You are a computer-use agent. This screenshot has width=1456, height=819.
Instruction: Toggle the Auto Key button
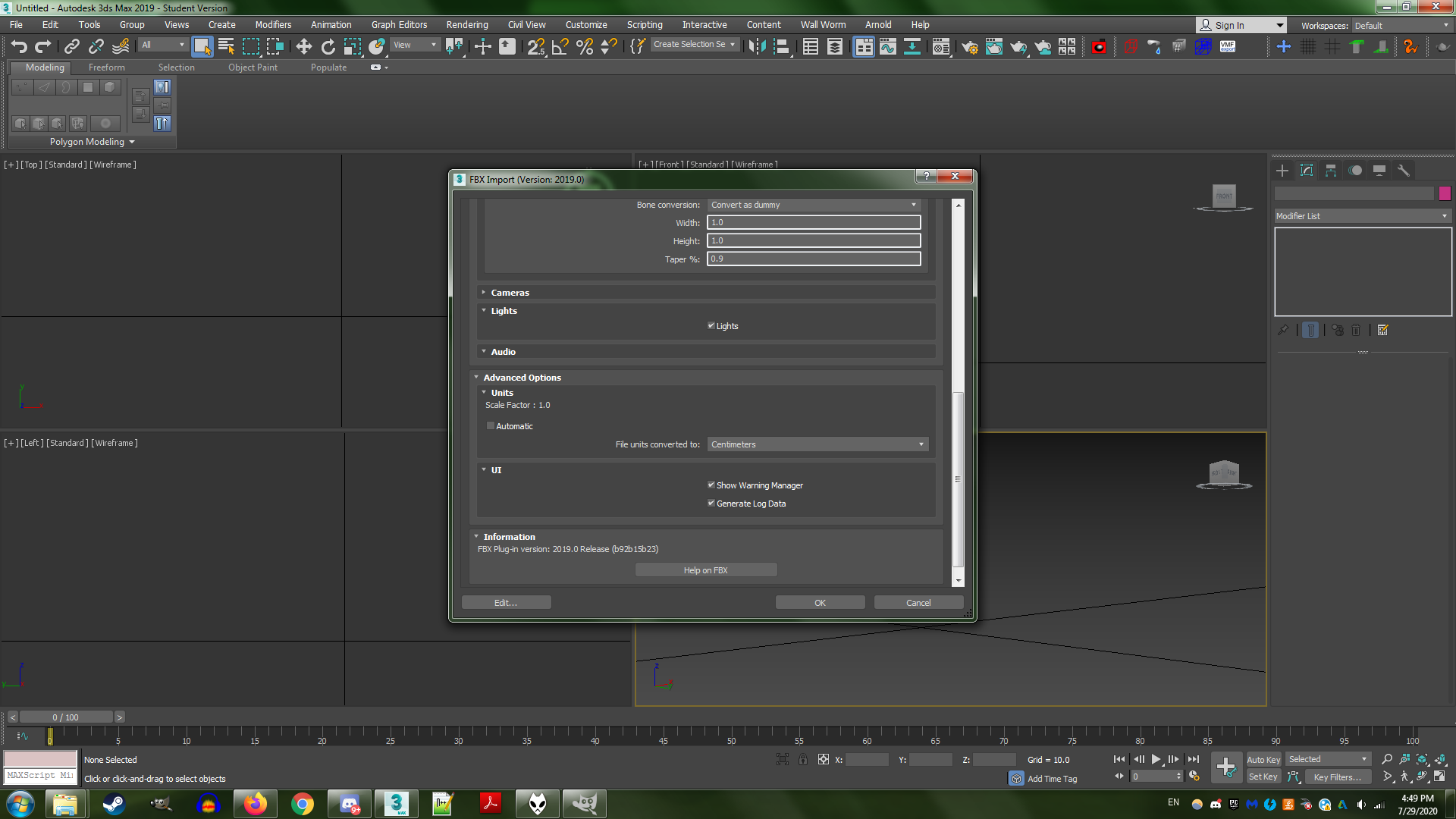click(x=1263, y=759)
